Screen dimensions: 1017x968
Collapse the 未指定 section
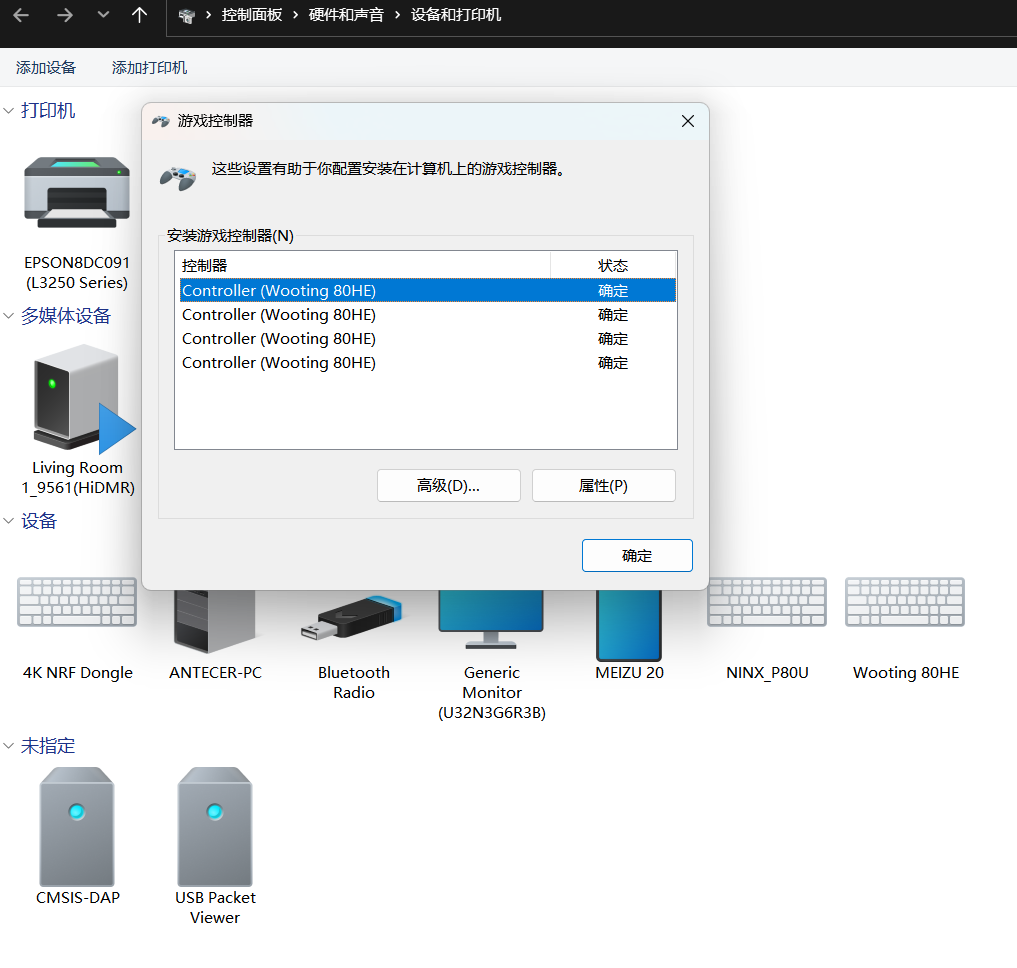point(8,746)
